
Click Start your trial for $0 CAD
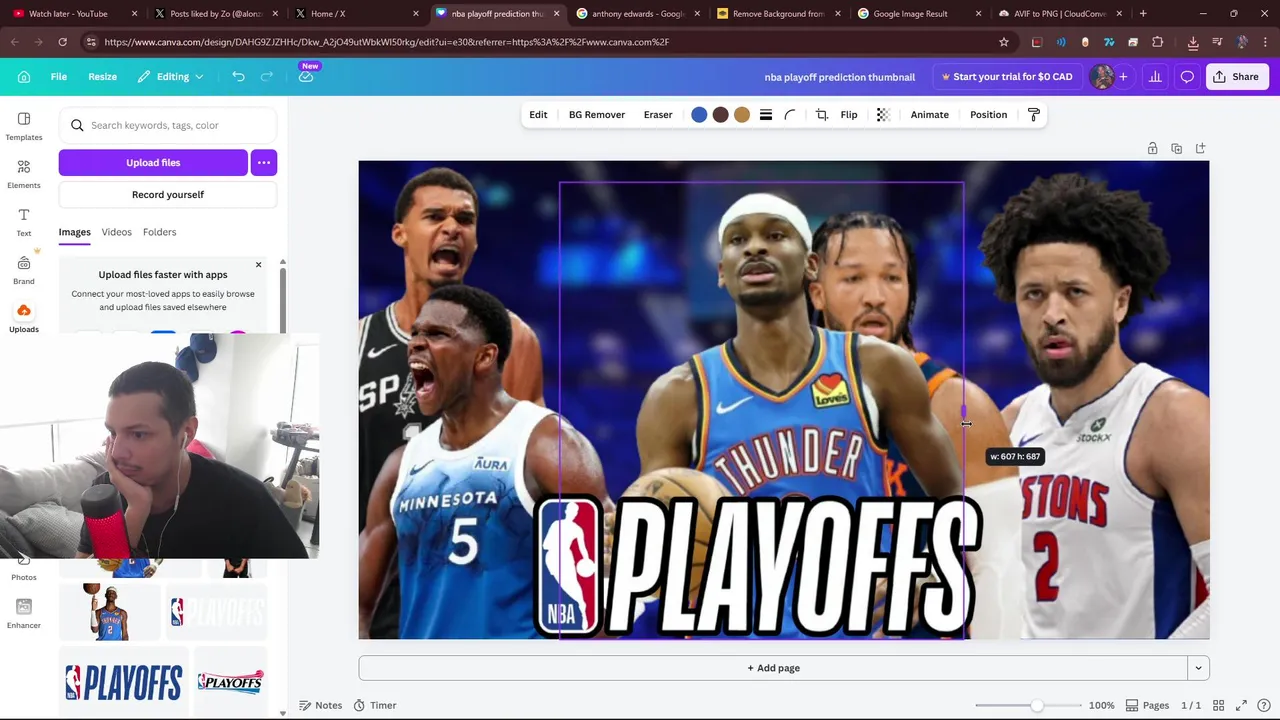coord(1006,77)
